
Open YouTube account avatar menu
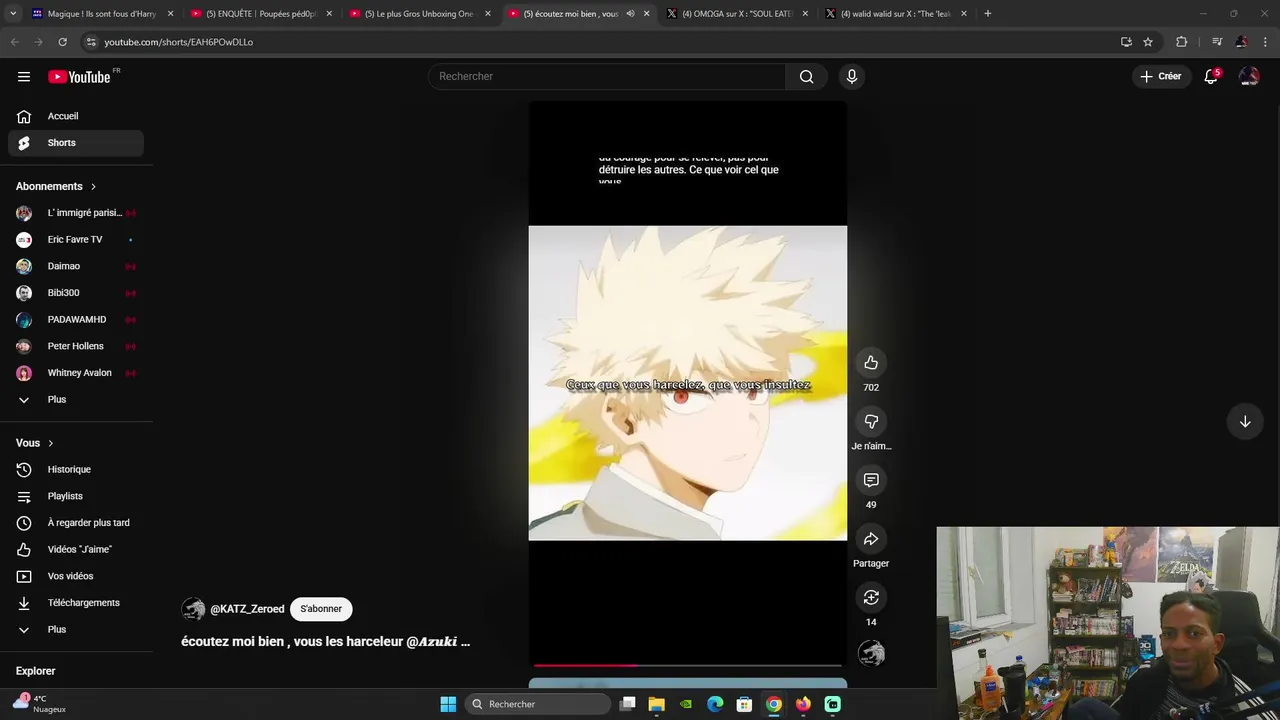pos(1249,76)
